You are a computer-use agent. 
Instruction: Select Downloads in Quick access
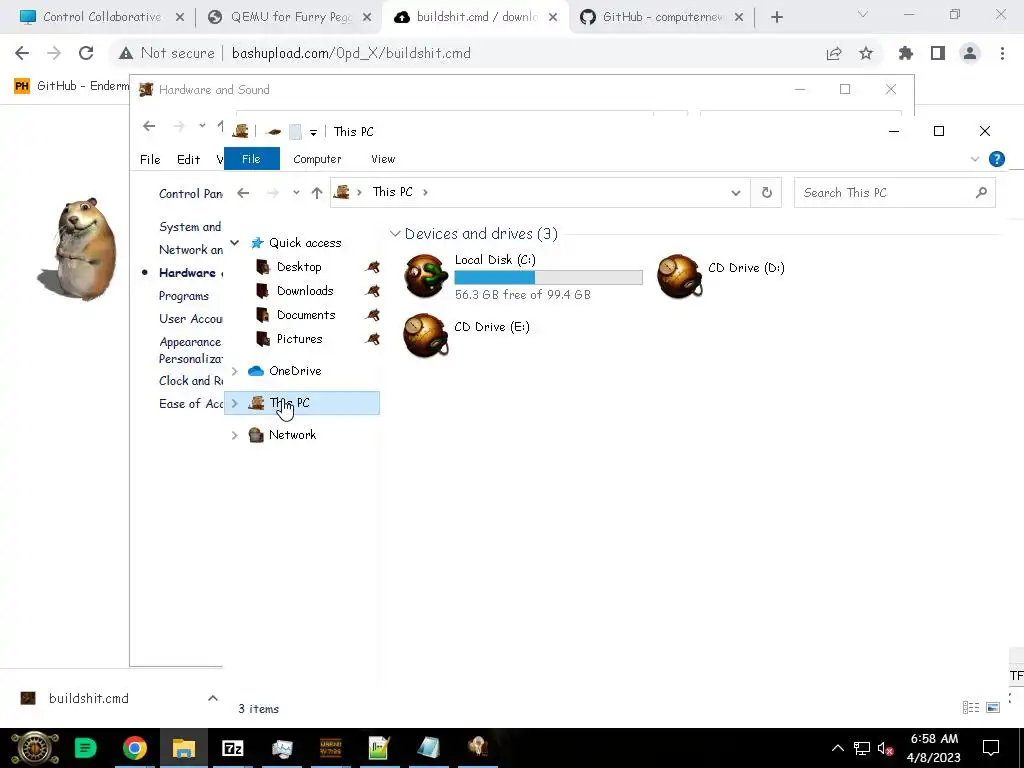(x=305, y=291)
